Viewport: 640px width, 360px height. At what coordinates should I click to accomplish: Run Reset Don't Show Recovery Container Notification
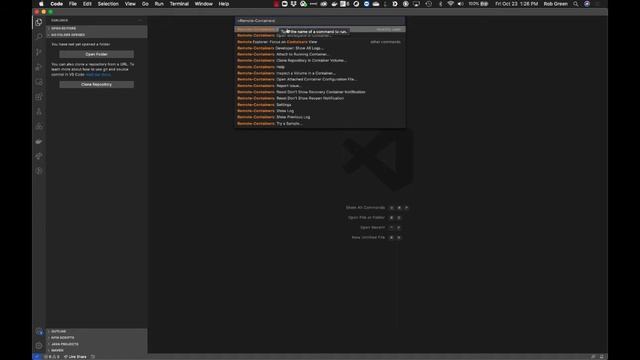click(320, 92)
